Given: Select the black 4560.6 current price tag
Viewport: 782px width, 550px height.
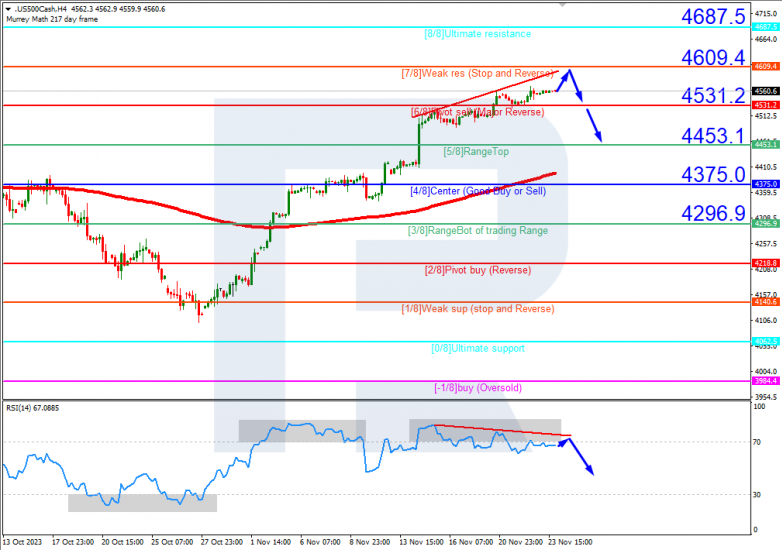Looking at the screenshot, I should [766, 91].
